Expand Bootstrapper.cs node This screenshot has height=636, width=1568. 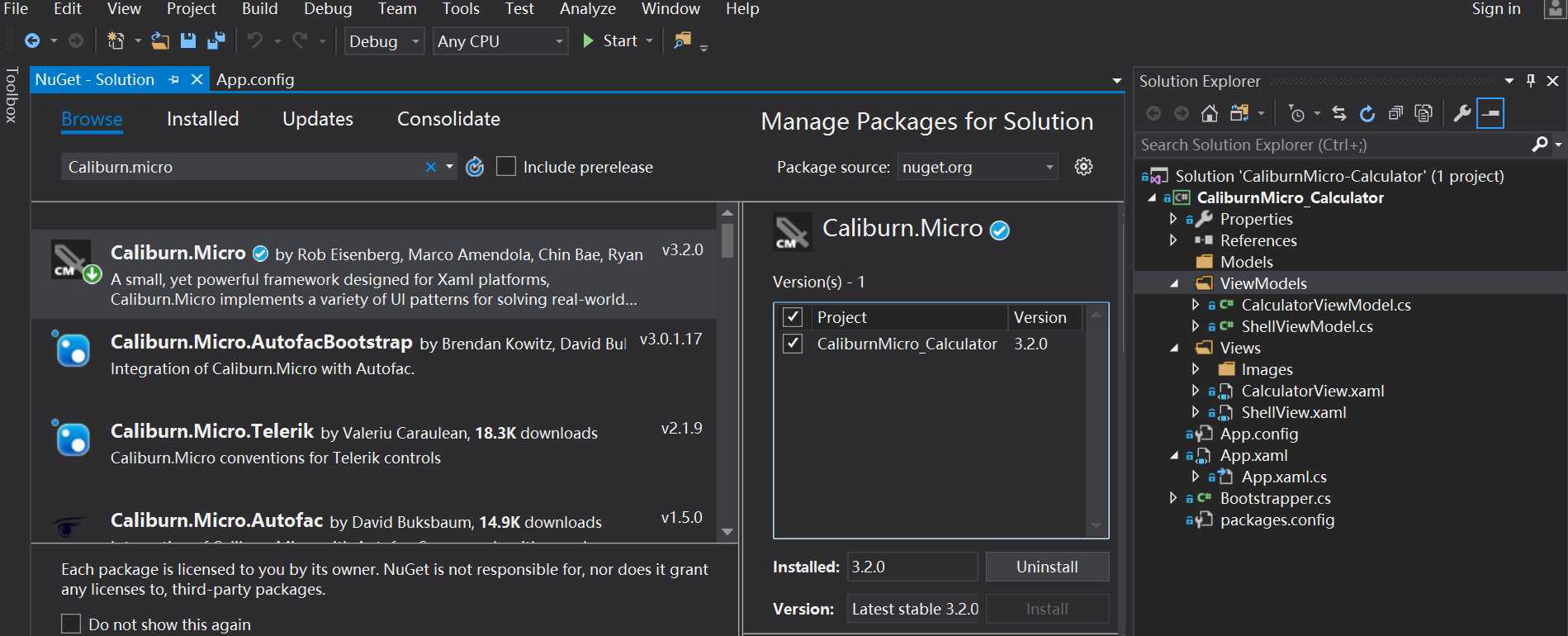click(1172, 498)
